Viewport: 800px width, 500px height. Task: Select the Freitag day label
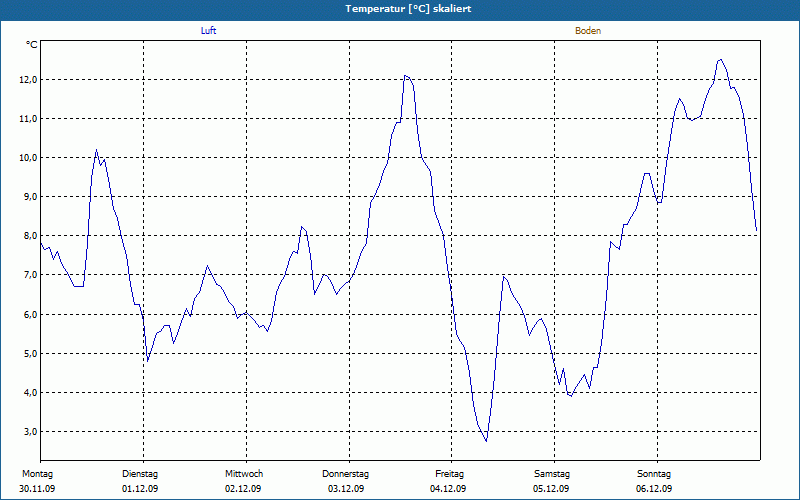[x=449, y=474]
